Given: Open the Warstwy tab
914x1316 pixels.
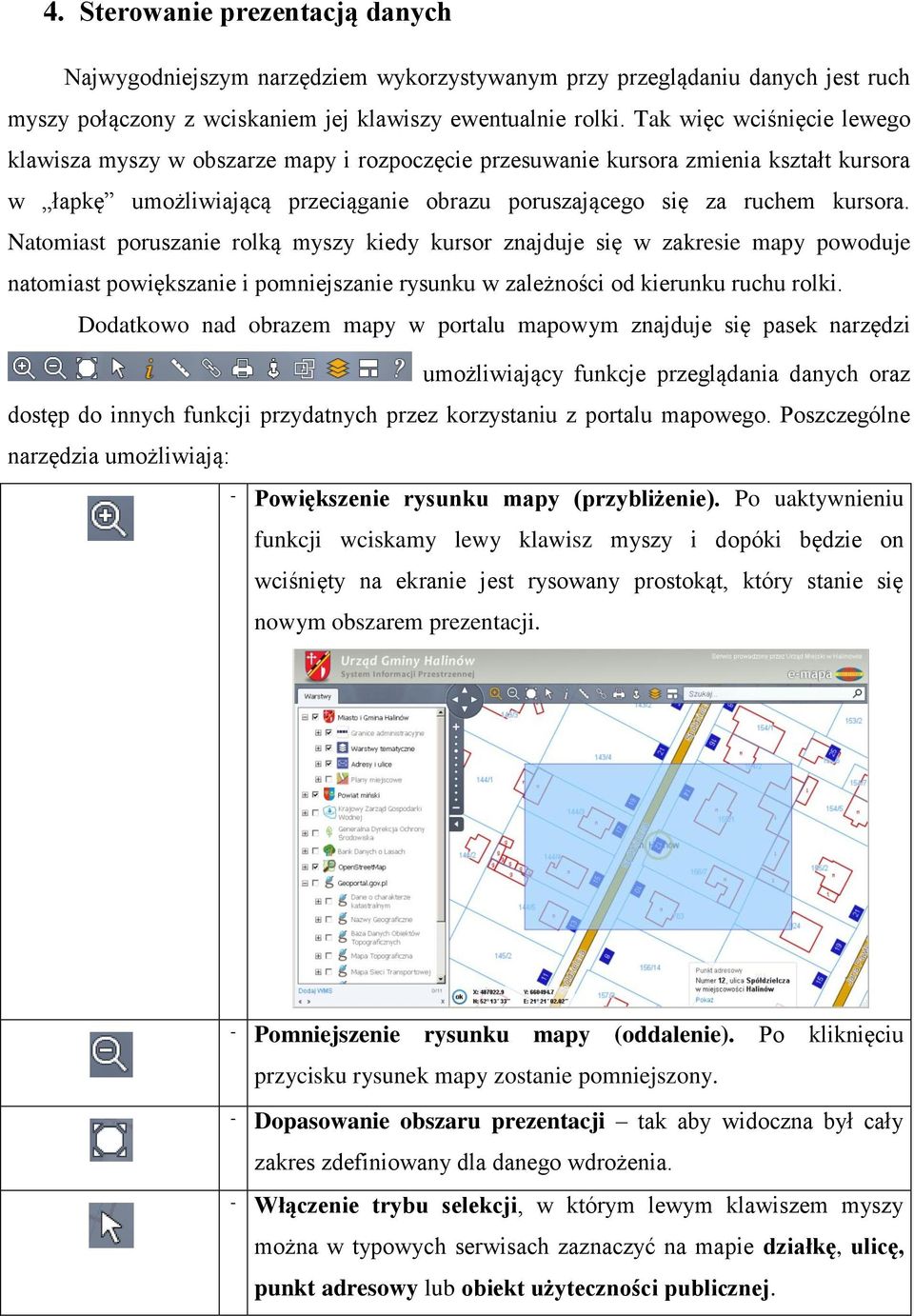Looking at the screenshot, I should pyautogui.click(x=318, y=696).
